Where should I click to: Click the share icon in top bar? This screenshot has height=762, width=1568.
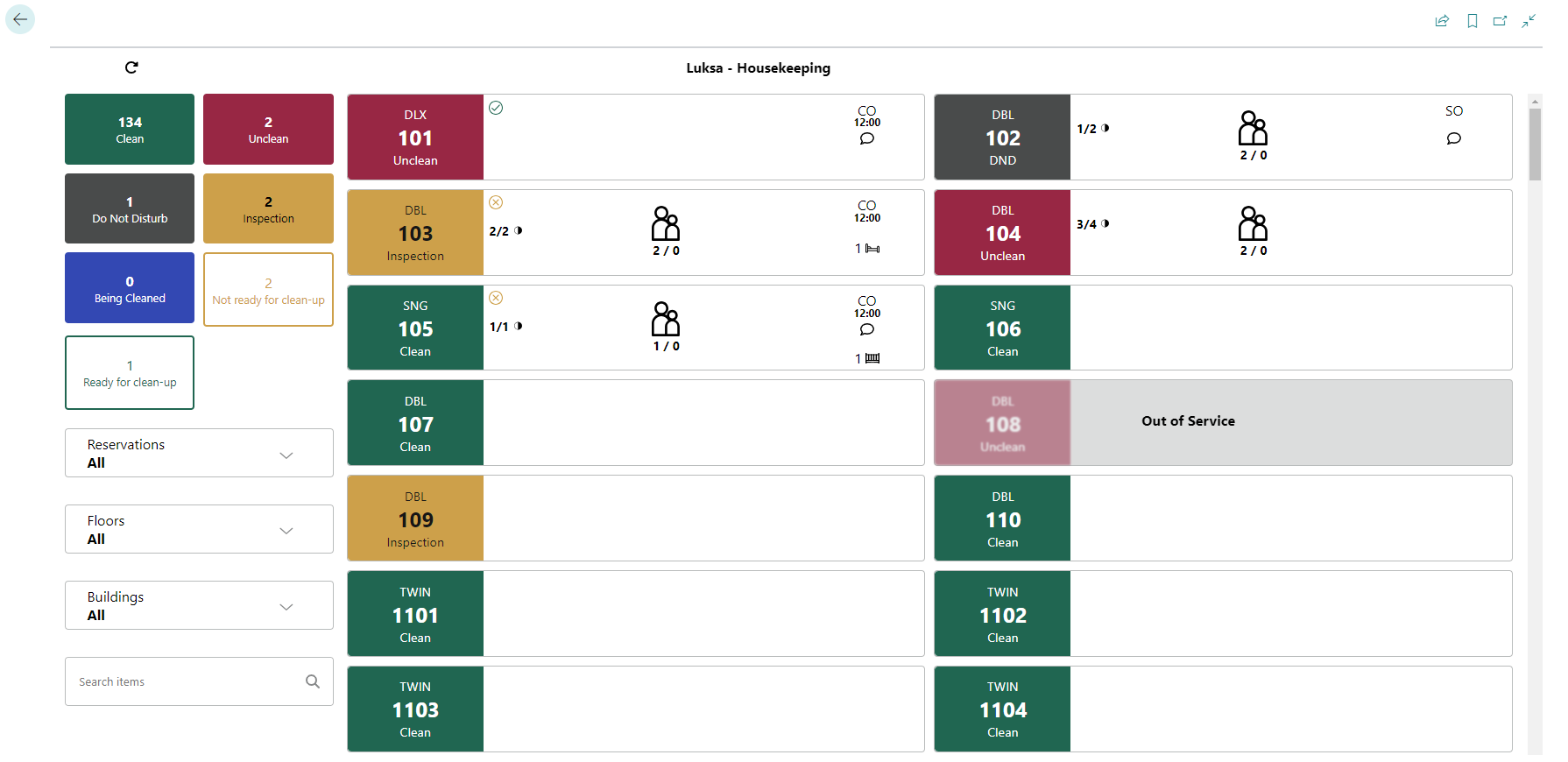(1442, 21)
